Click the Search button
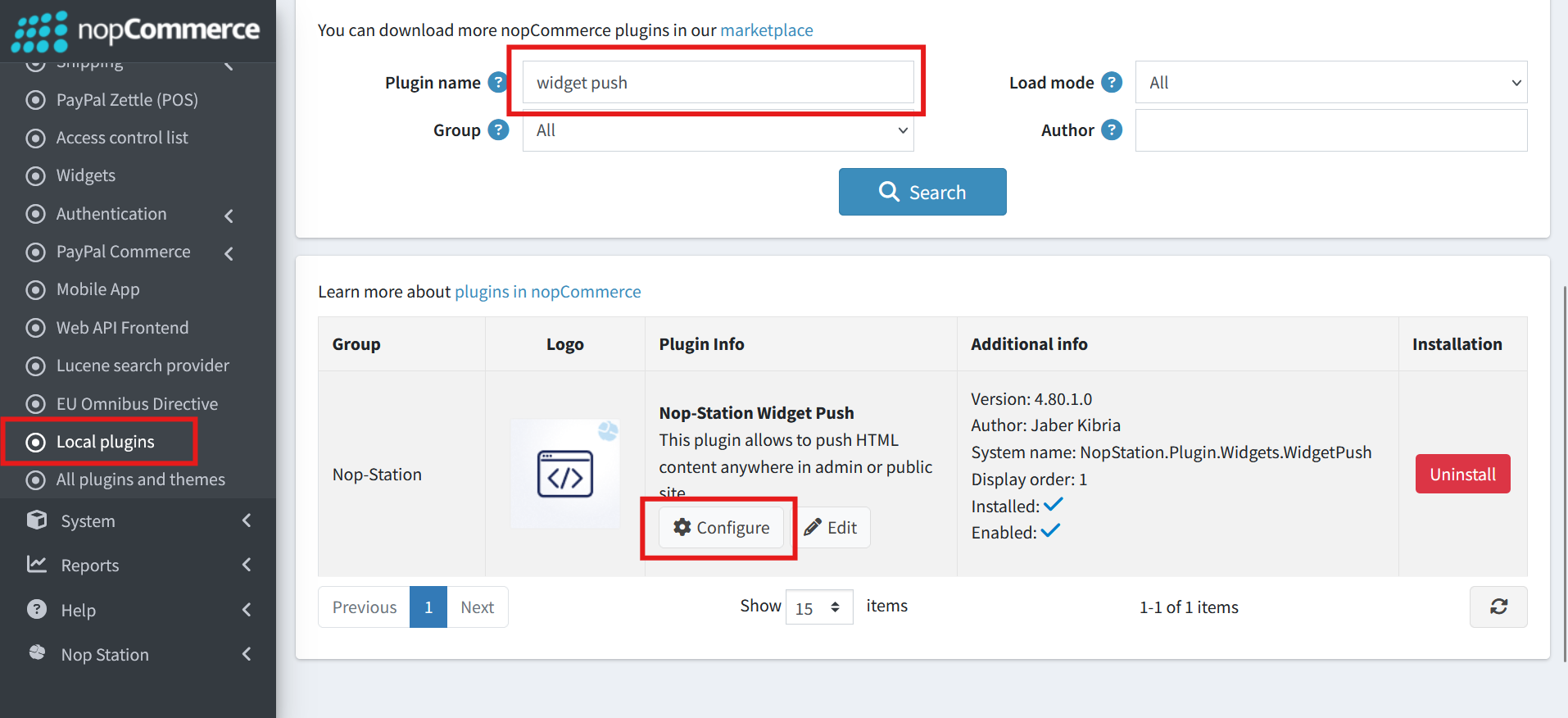The height and width of the screenshot is (718, 1568). point(922,192)
